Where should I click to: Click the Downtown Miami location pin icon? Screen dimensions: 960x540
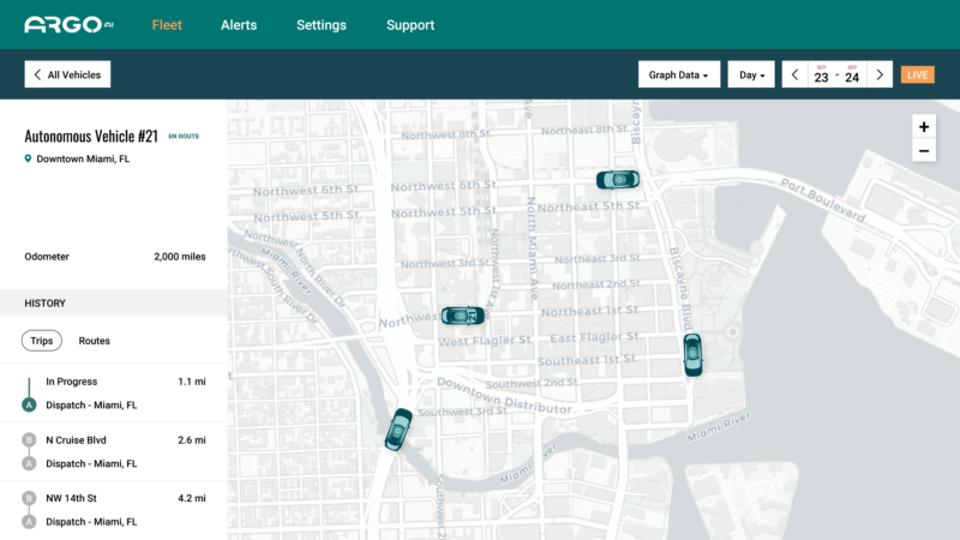[28, 159]
